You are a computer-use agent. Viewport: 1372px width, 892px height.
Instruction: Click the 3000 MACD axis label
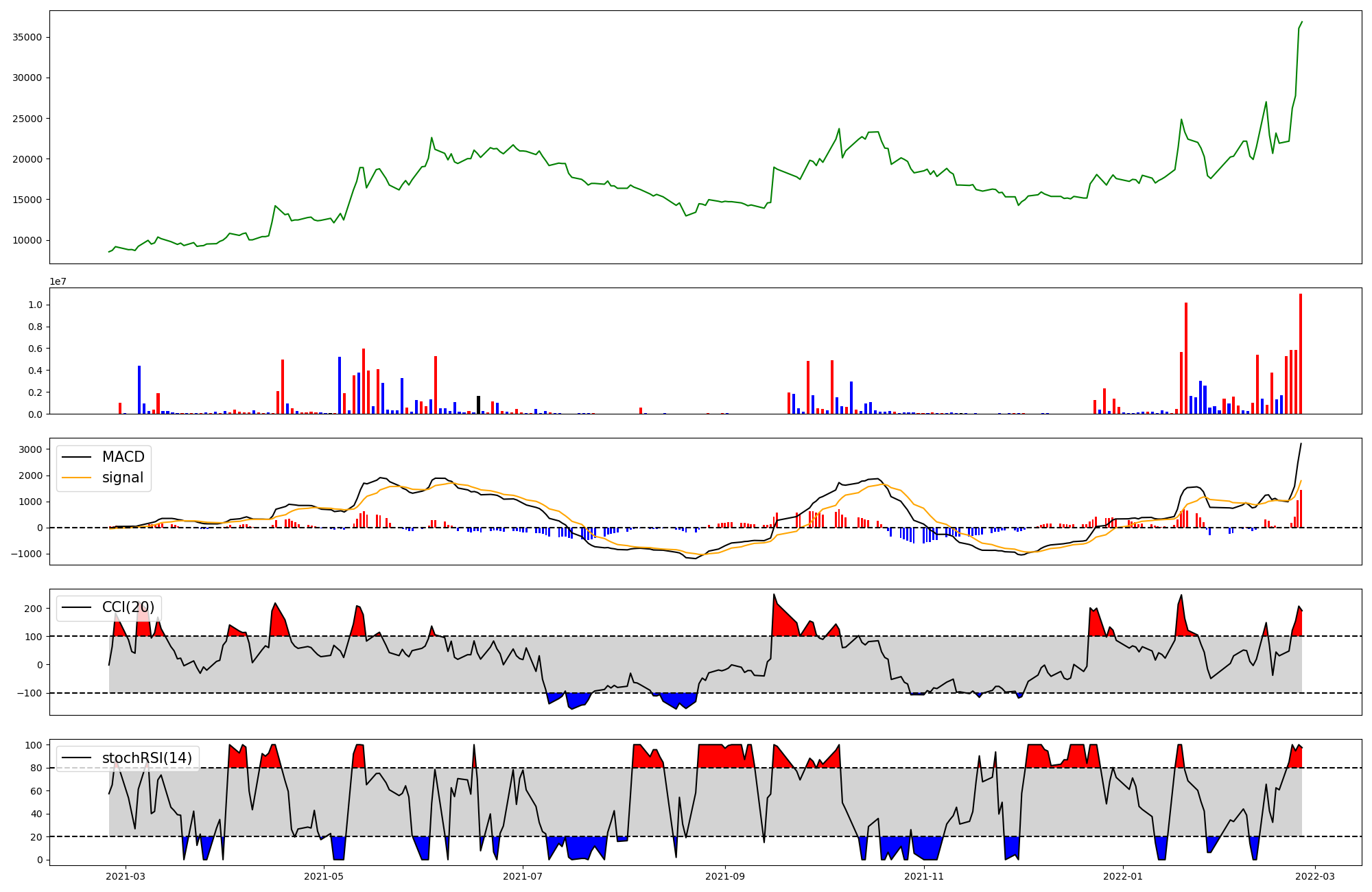(31, 449)
